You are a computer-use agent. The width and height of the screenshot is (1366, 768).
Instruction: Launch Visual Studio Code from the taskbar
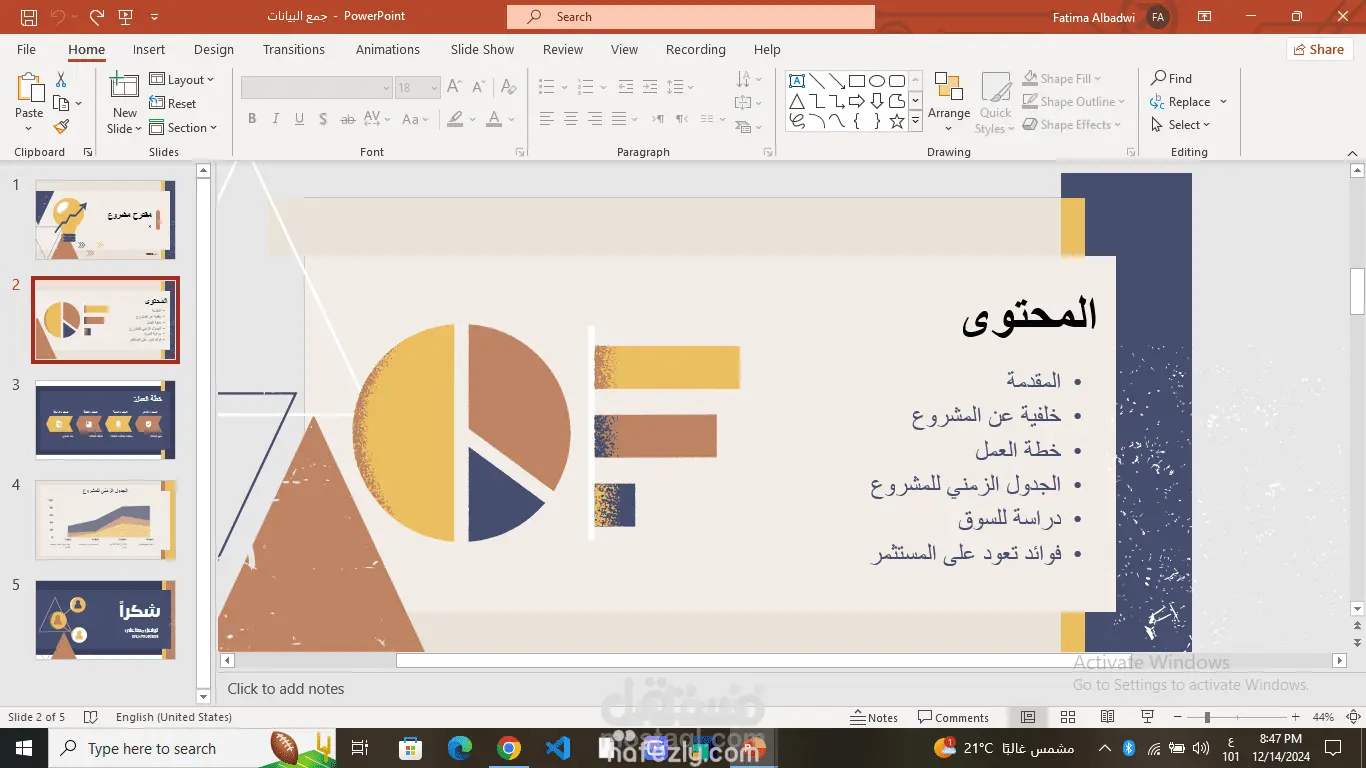[x=558, y=748]
